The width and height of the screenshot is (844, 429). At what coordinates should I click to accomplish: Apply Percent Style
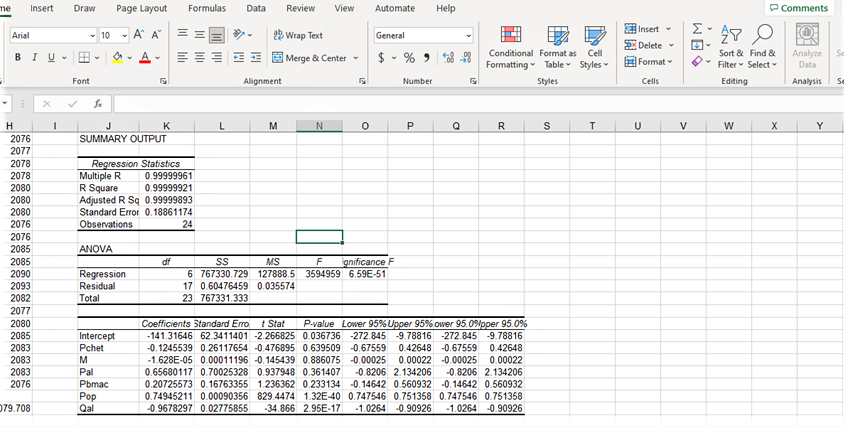pos(409,58)
